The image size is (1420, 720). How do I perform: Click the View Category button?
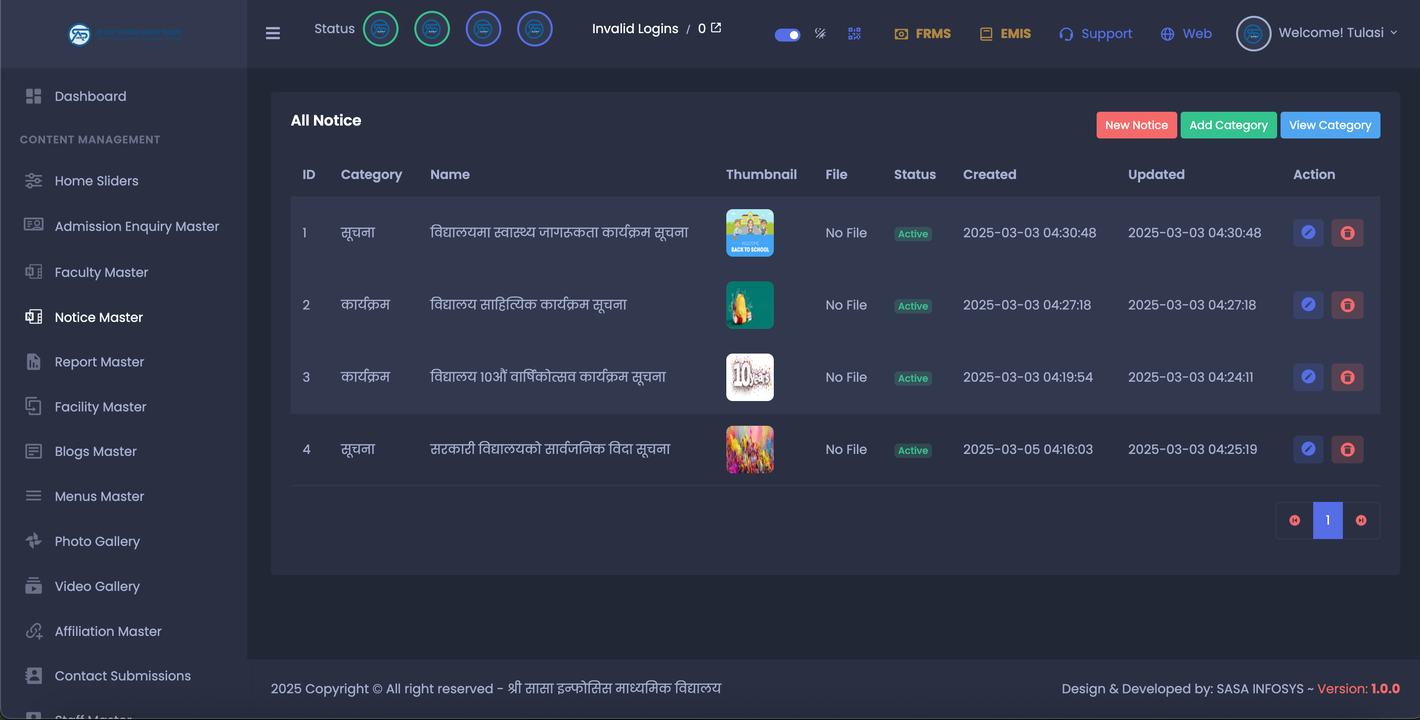tap(1329, 125)
